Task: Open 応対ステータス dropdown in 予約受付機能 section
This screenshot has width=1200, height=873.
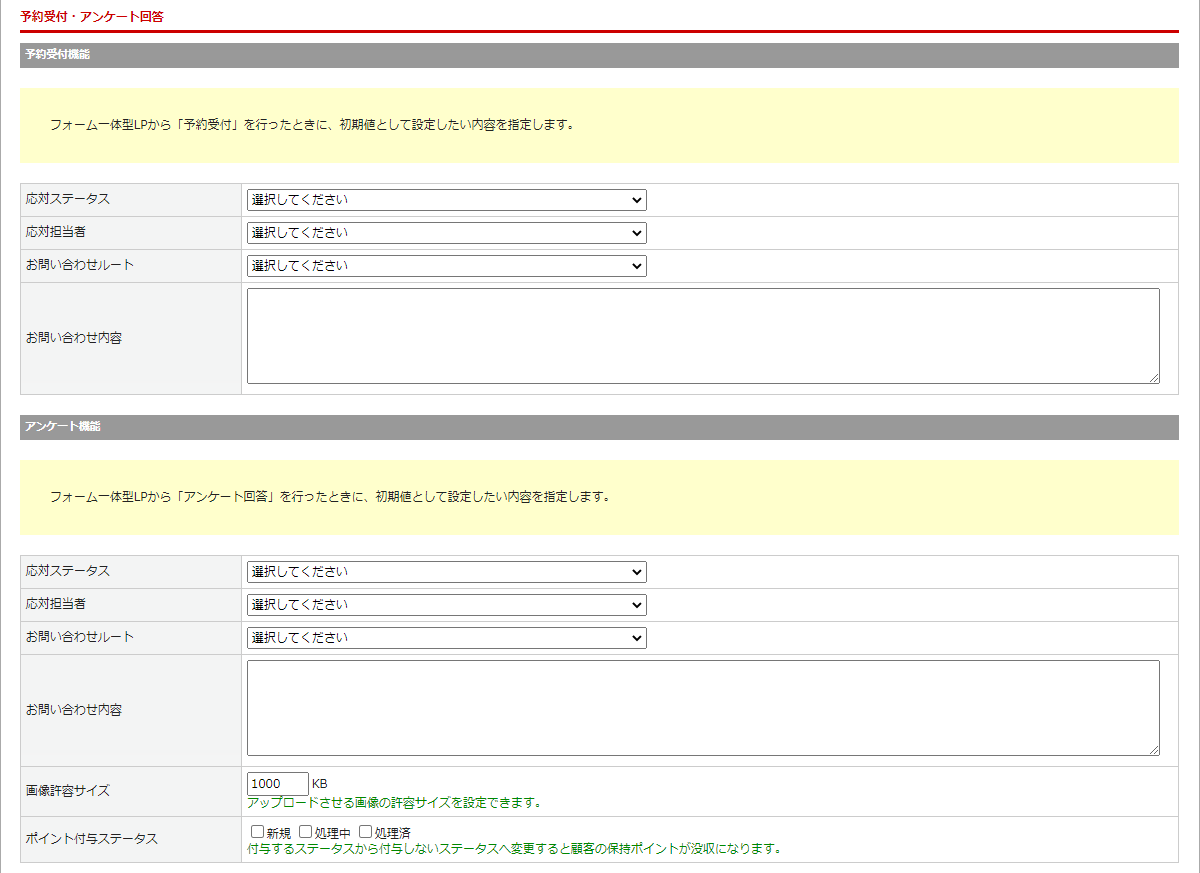Action: click(446, 200)
